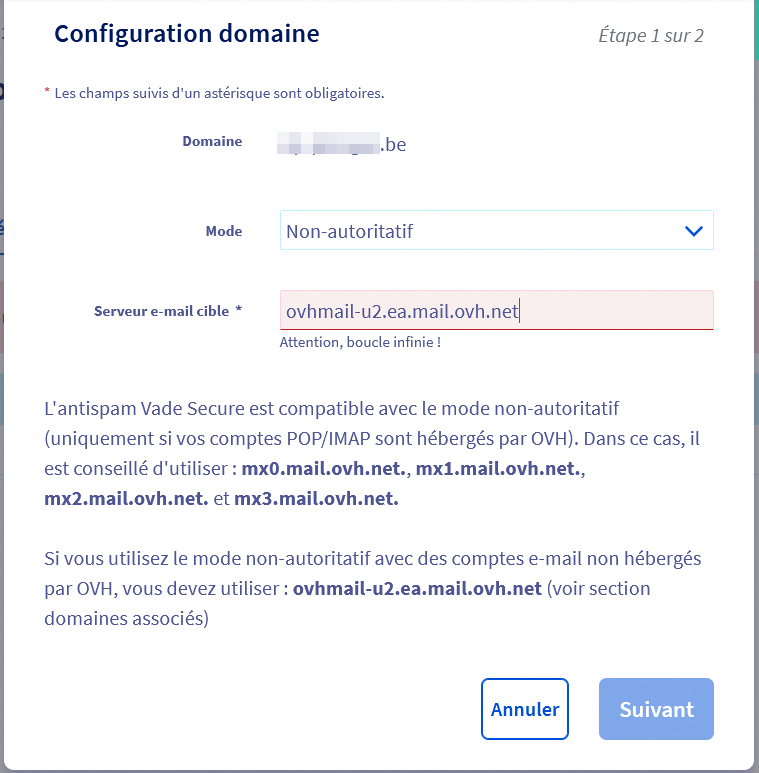This screenshot has height=773, width=759.
Task: Click the Suivant button
Action: coord(656,709)
